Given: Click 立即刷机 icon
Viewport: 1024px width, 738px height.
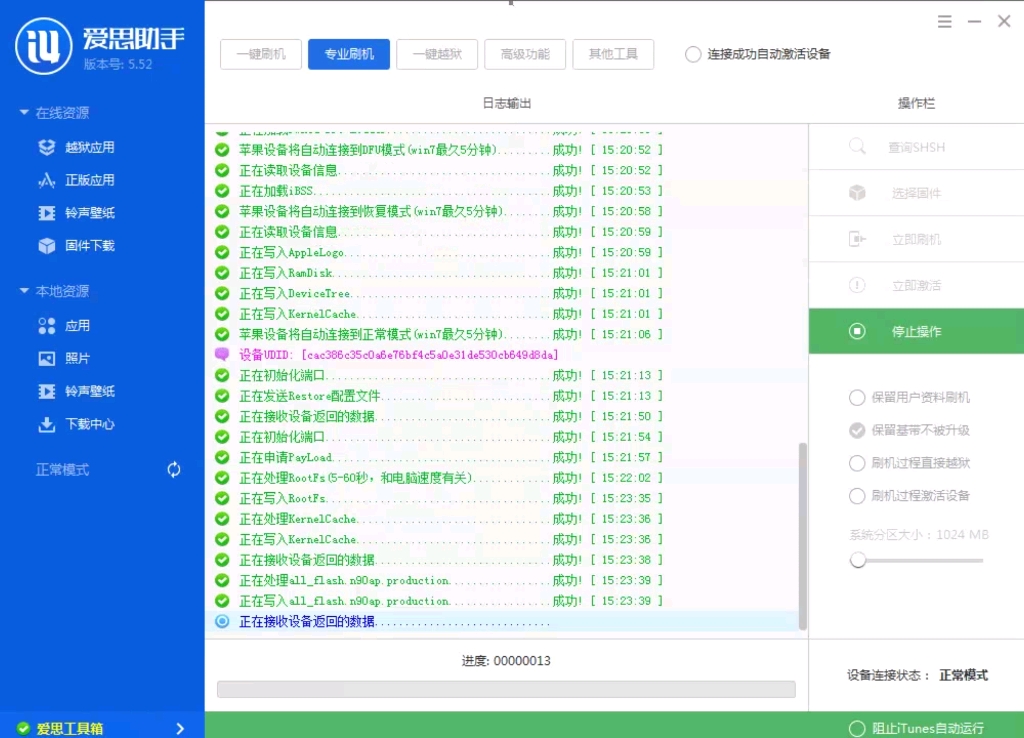Looking at the screenshot, I should (x=857, y=239).
